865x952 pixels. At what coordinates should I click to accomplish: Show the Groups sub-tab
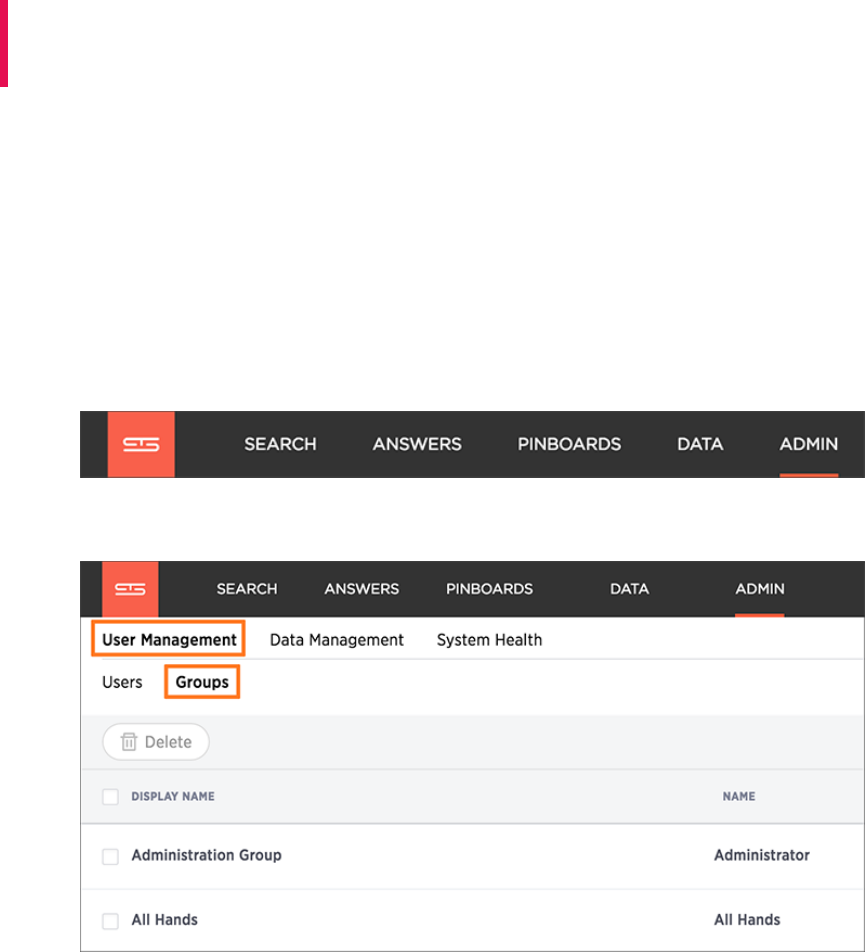[202, 682]
